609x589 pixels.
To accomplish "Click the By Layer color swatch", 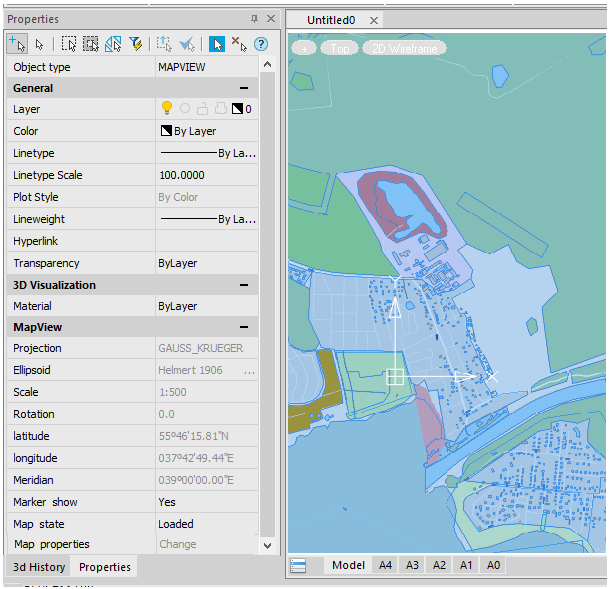I will click(166, 131).
